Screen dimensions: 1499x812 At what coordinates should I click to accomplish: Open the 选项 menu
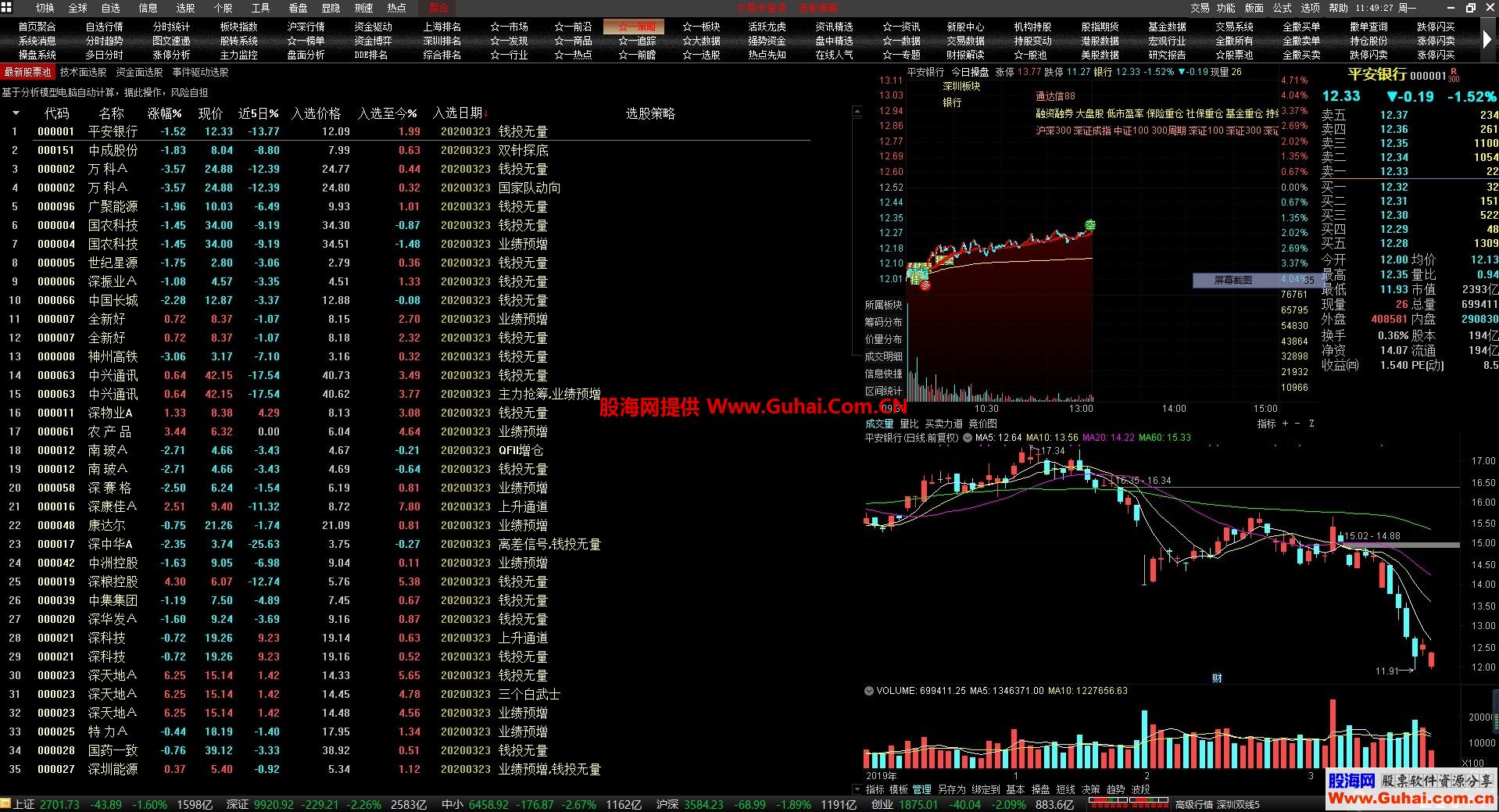1310,8
